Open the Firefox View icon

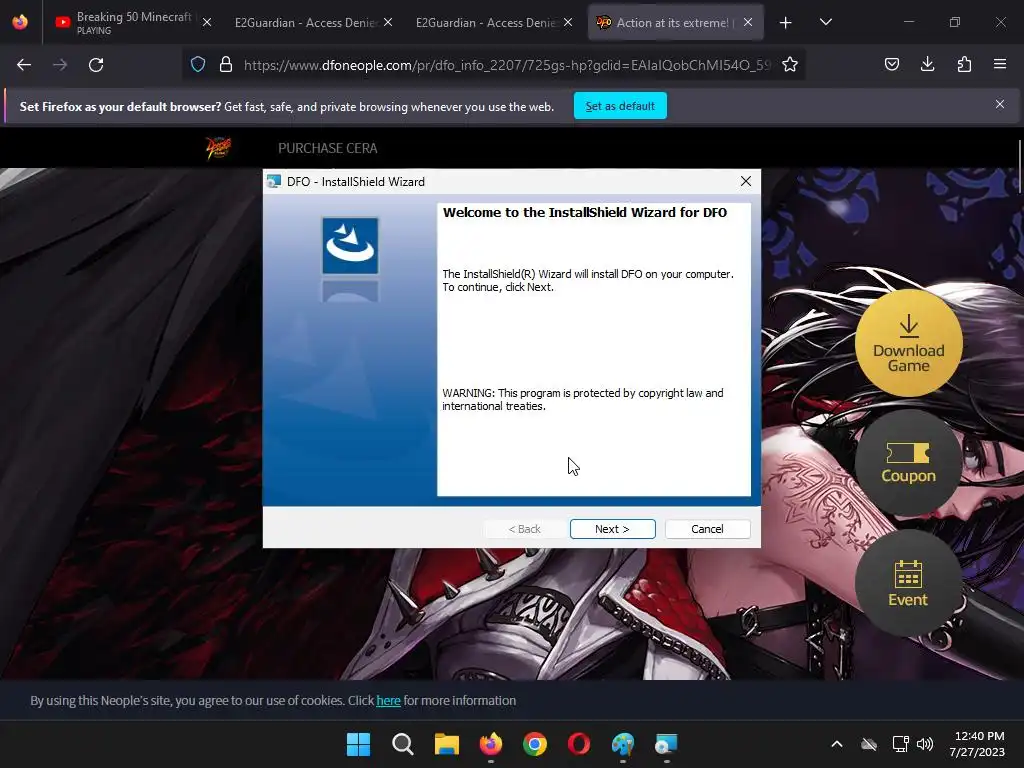pos(20,22)
